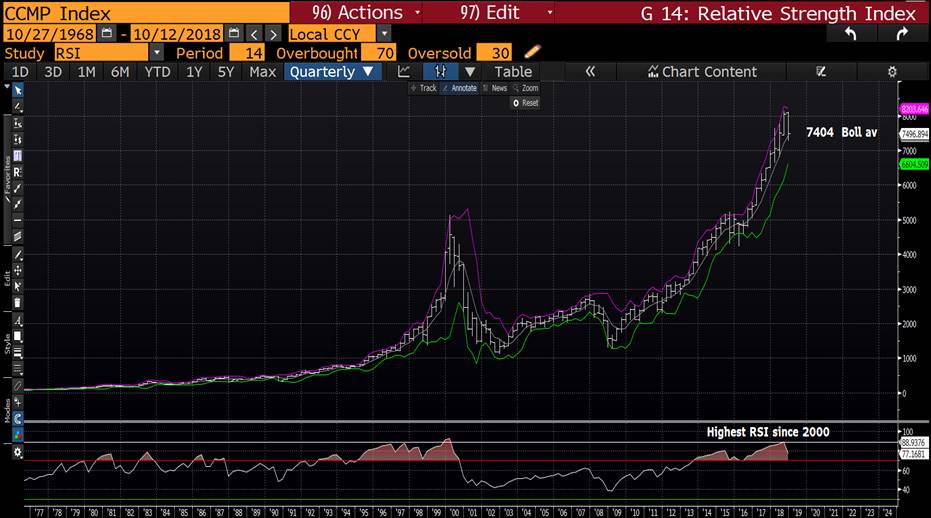Click the Oversold field showing 30
Viewport: 931px width, 518px height.
[494, 52]
